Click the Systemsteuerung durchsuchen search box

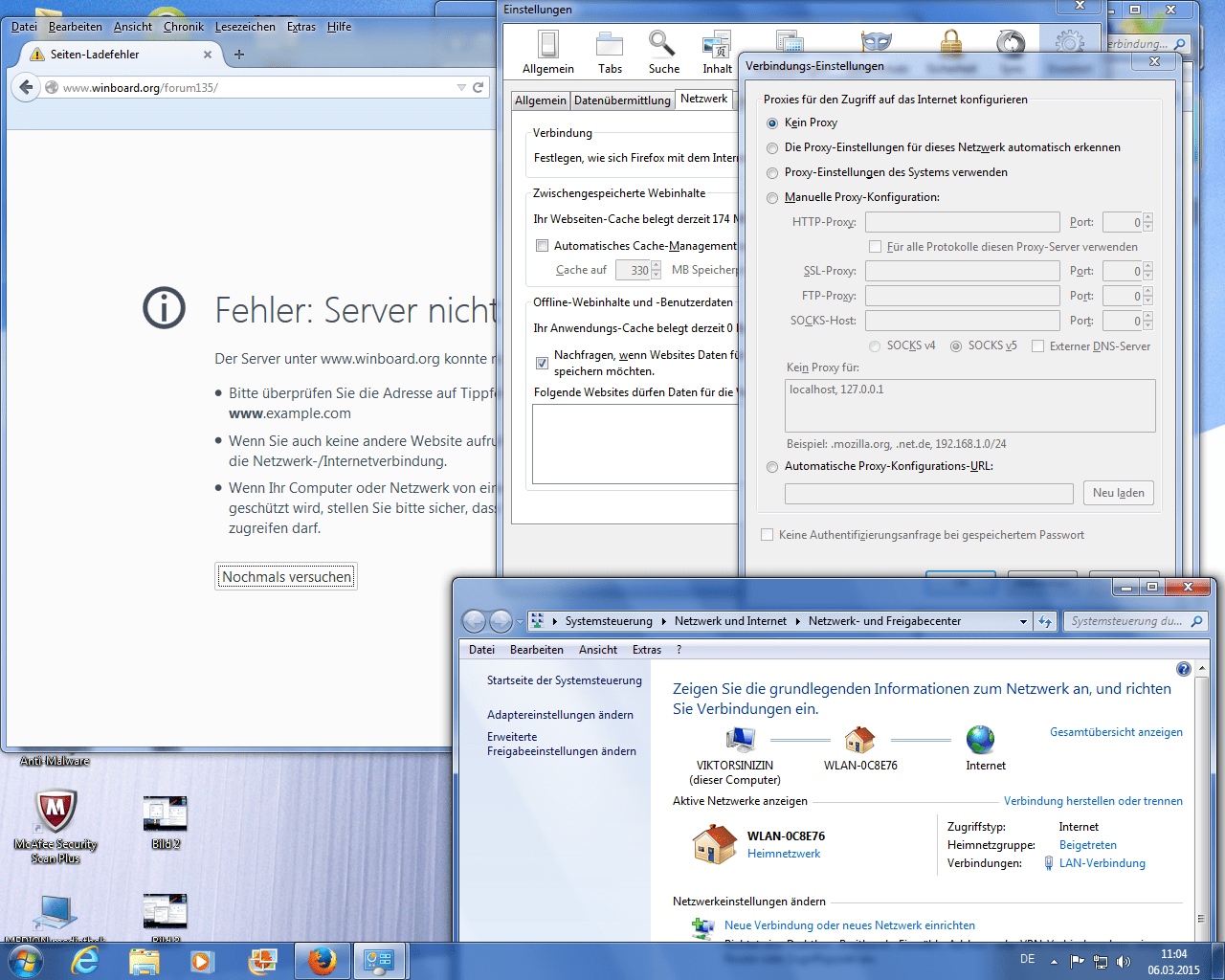(1135, 621)
